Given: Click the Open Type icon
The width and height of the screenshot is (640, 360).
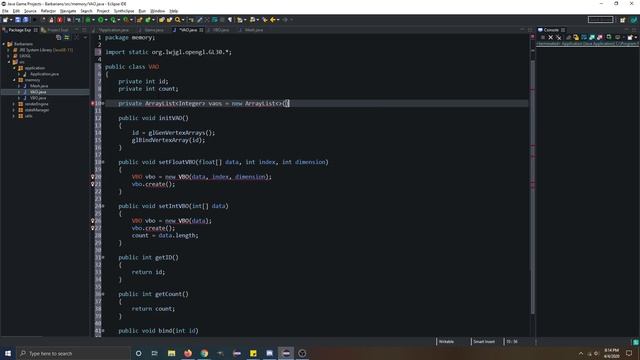Looking at the screenshot, I should pos(162,20).
